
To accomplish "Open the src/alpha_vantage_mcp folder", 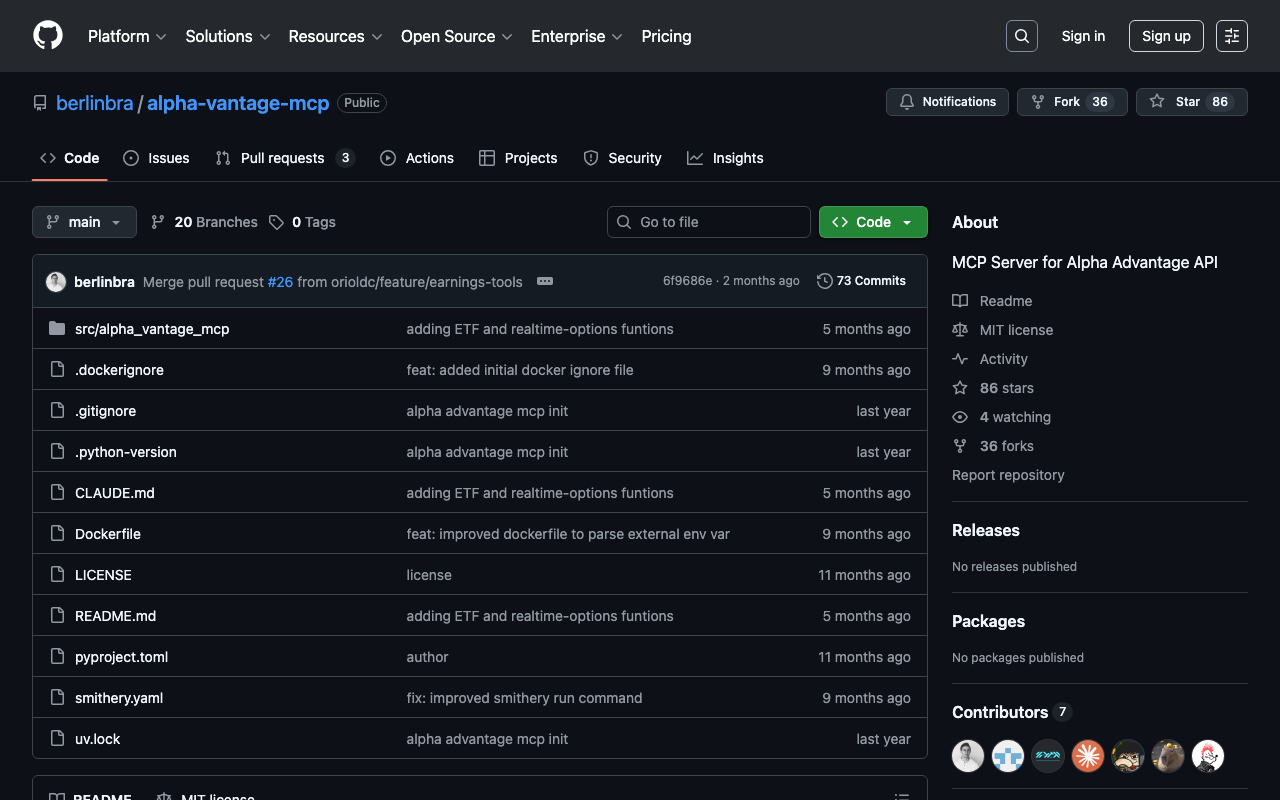I will pos(152,329).
